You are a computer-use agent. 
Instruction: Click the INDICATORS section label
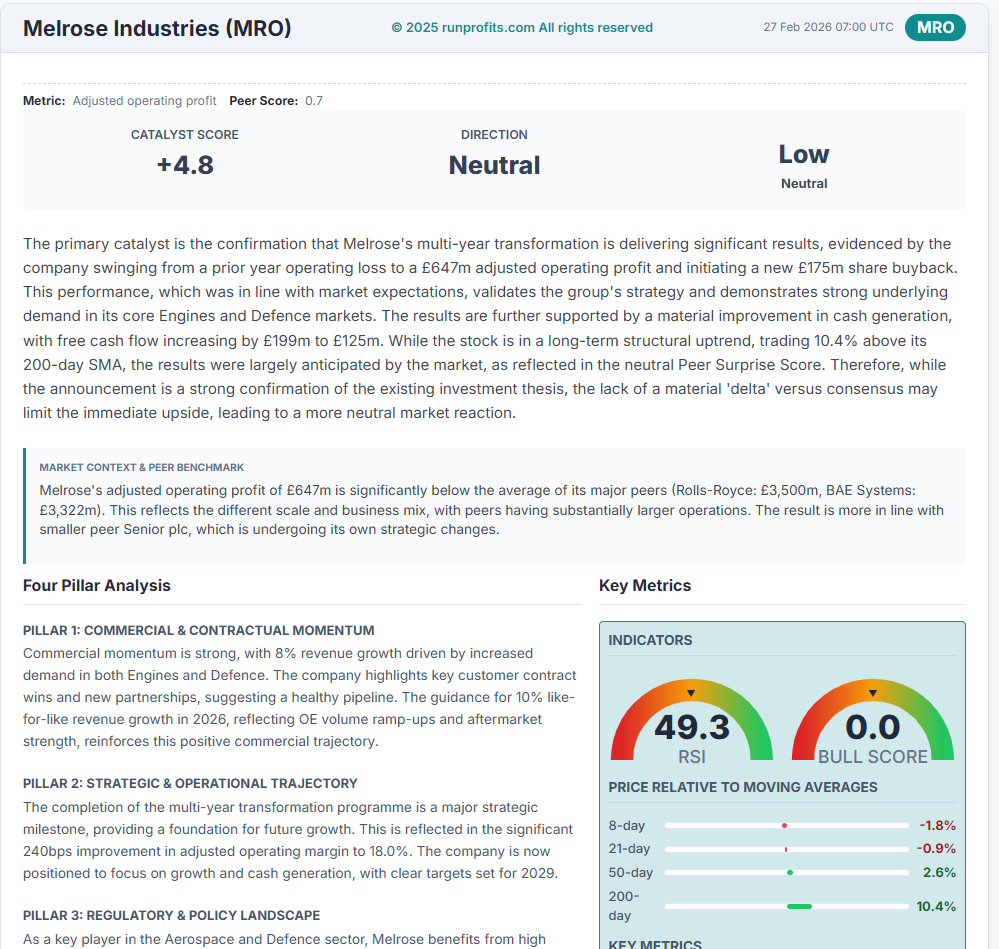coord(650,640)
